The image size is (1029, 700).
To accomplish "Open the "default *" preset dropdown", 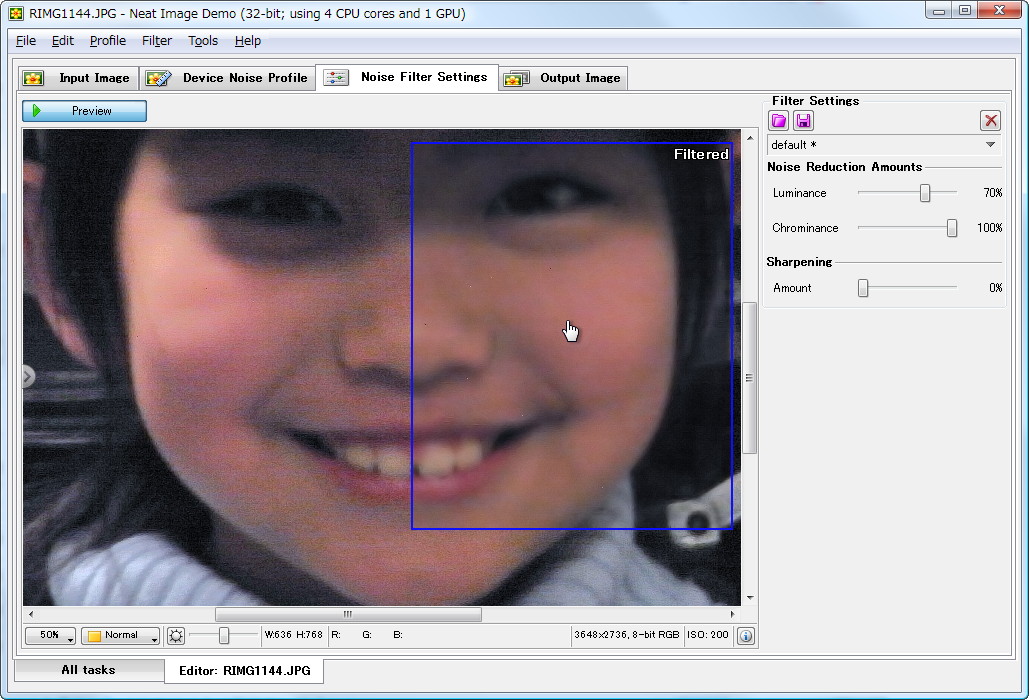I will [990, 144].
